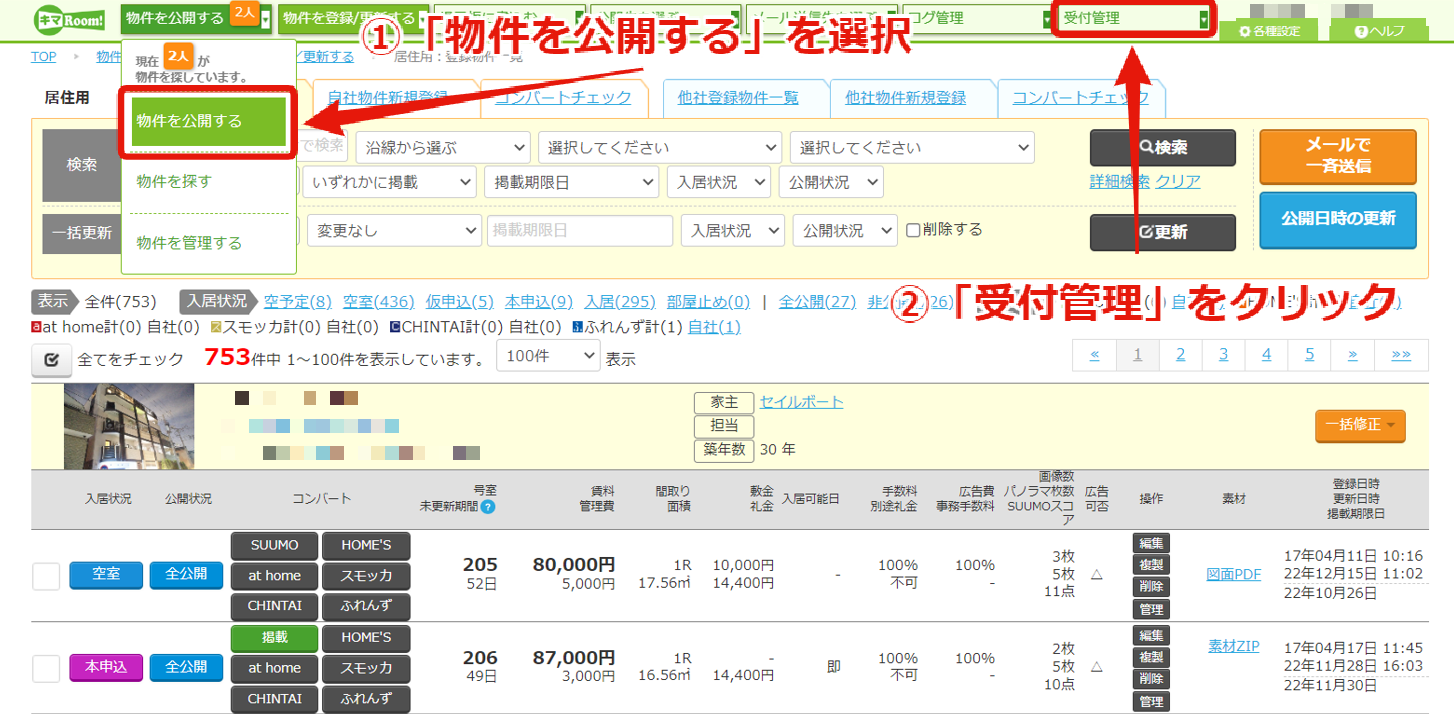Click 全公開 button for room 205
The image size is (1454, 714).
(x=186, y=574)
